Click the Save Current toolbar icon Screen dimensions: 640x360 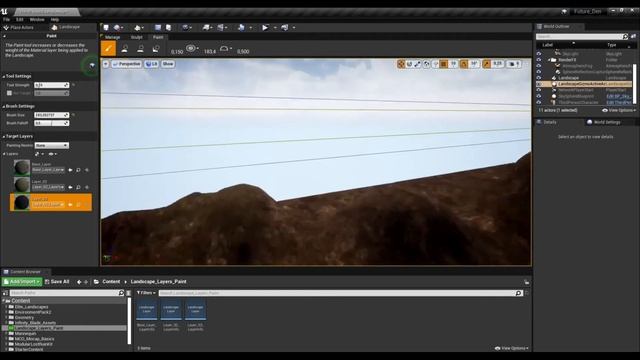click(106, 27)
